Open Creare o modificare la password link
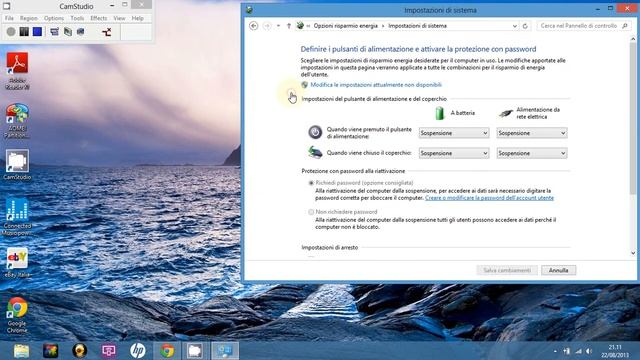640x360 pixels. tap(489, 198)
